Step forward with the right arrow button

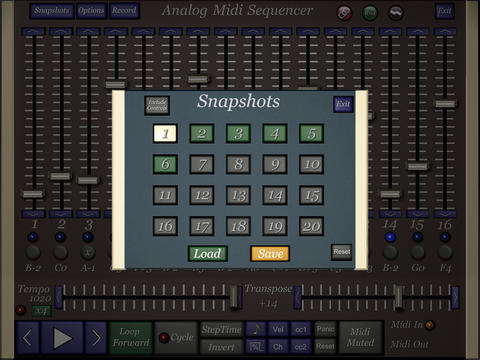pos(96,338)
